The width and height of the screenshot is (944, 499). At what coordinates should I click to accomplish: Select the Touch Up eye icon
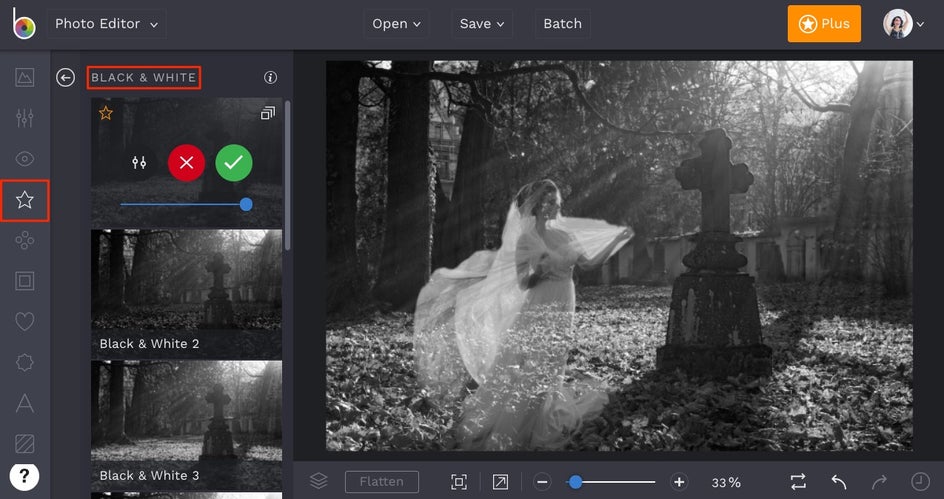tap(25, 159)
